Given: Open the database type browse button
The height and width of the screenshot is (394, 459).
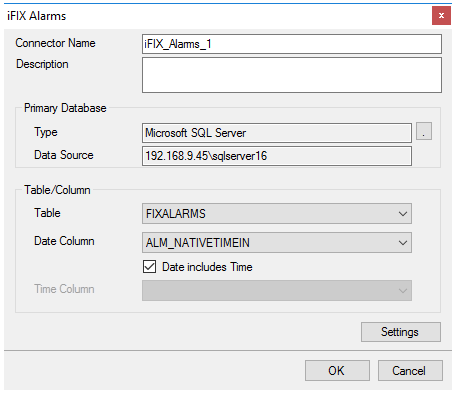Looking at the screenshot, I should (424, 131).
